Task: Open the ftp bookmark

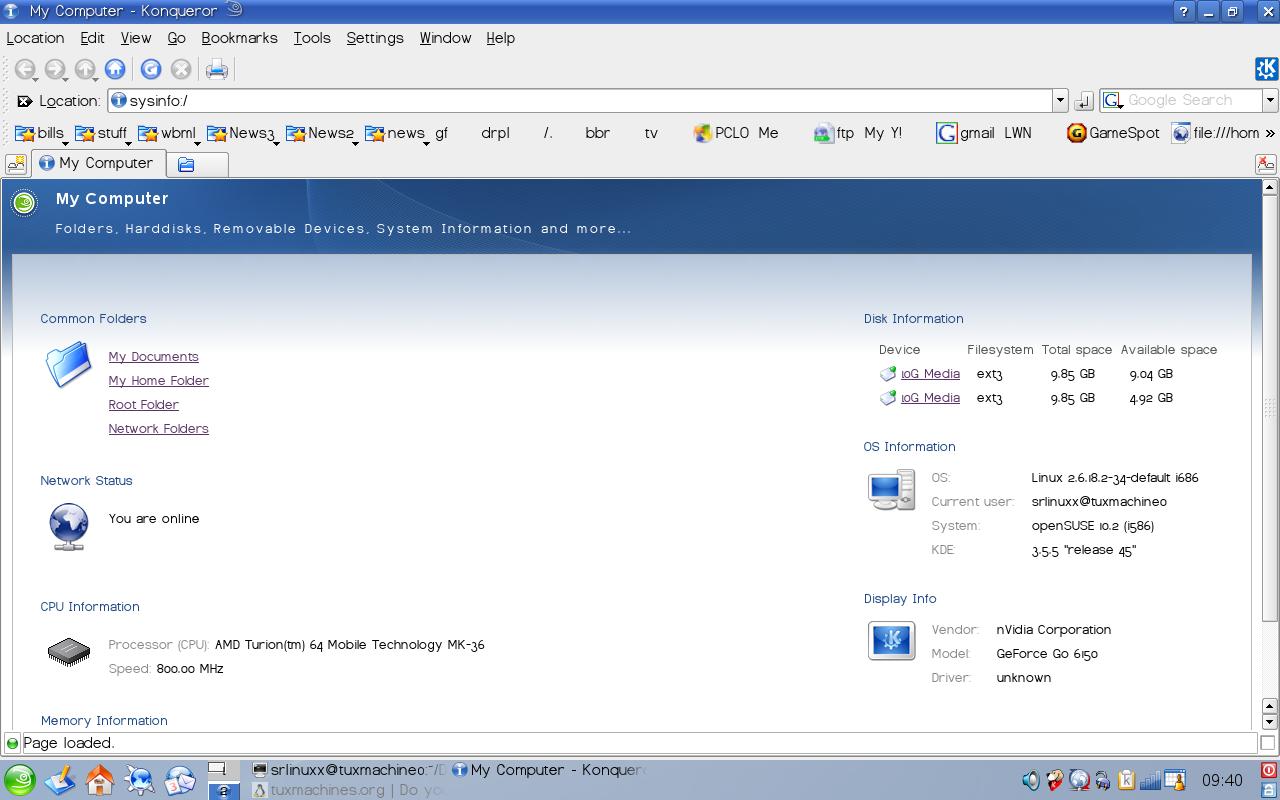Action: pos(834,133)
